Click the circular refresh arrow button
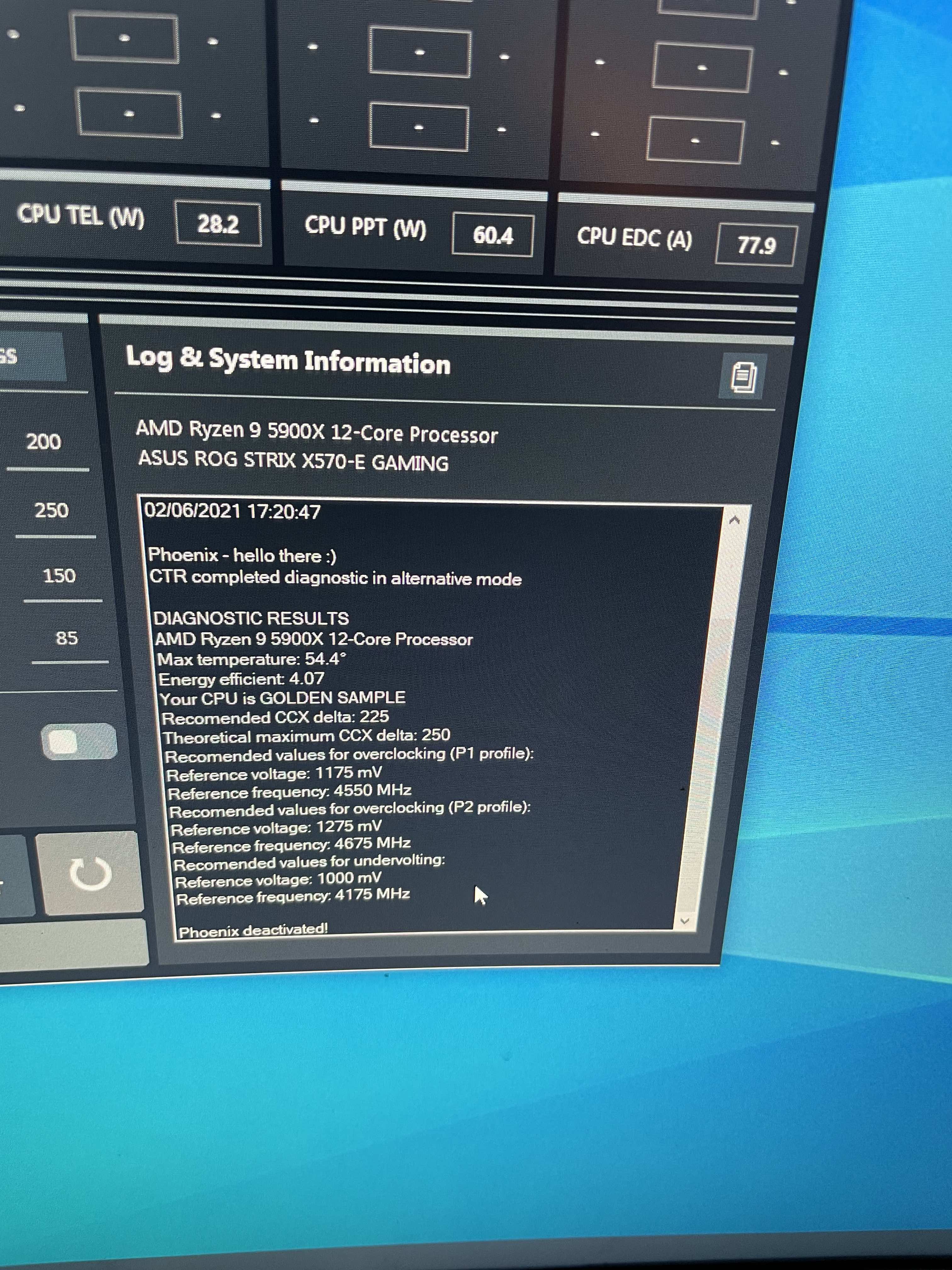The image size is (952, 1270). 90,874
